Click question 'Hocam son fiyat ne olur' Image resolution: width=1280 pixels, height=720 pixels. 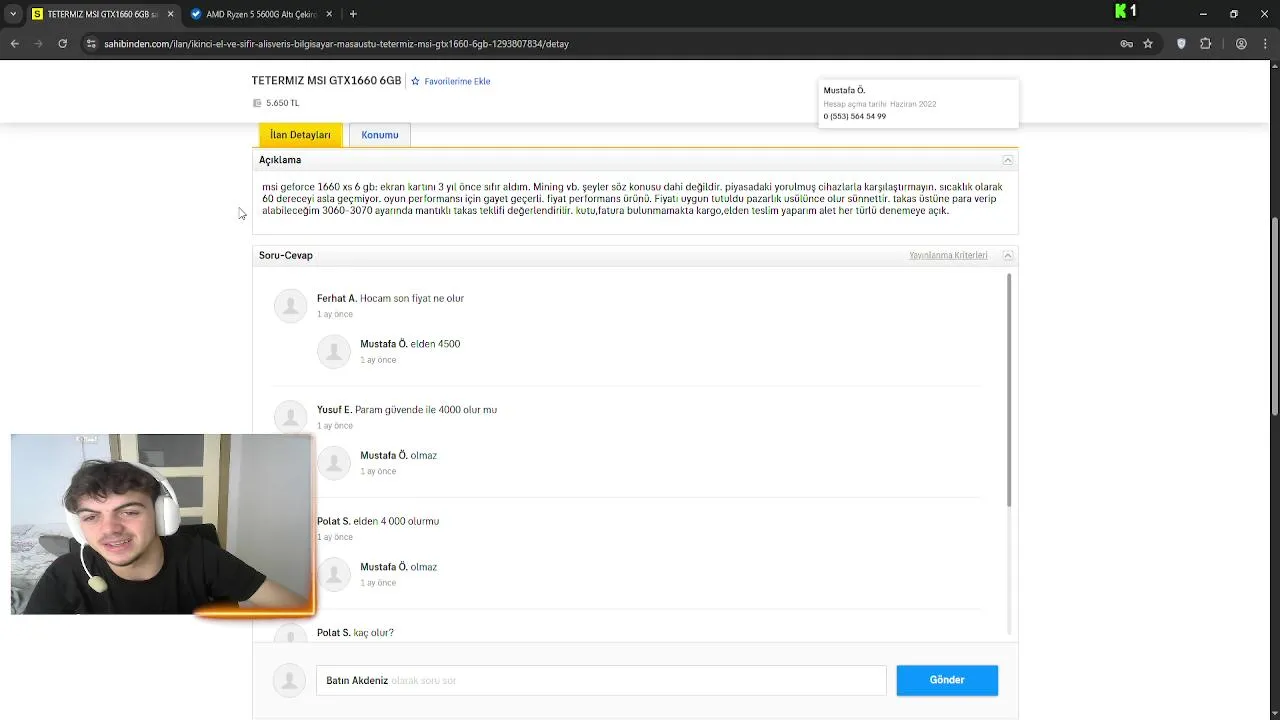(412, 298)
